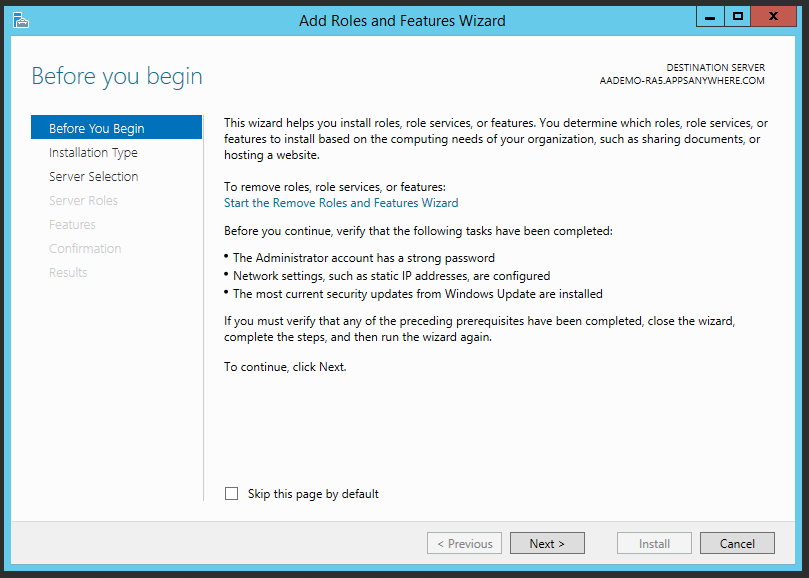Enable Skip this page by default

click(232, 494)
